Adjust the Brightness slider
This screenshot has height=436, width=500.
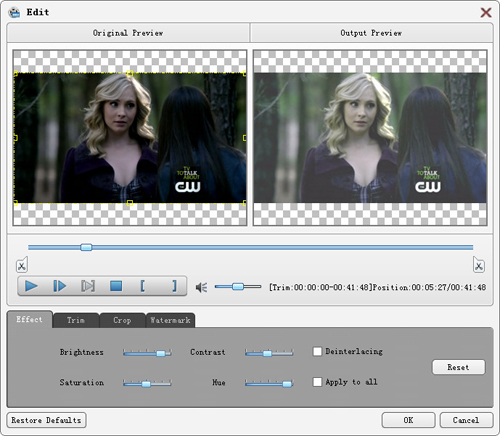click(147, 353)
